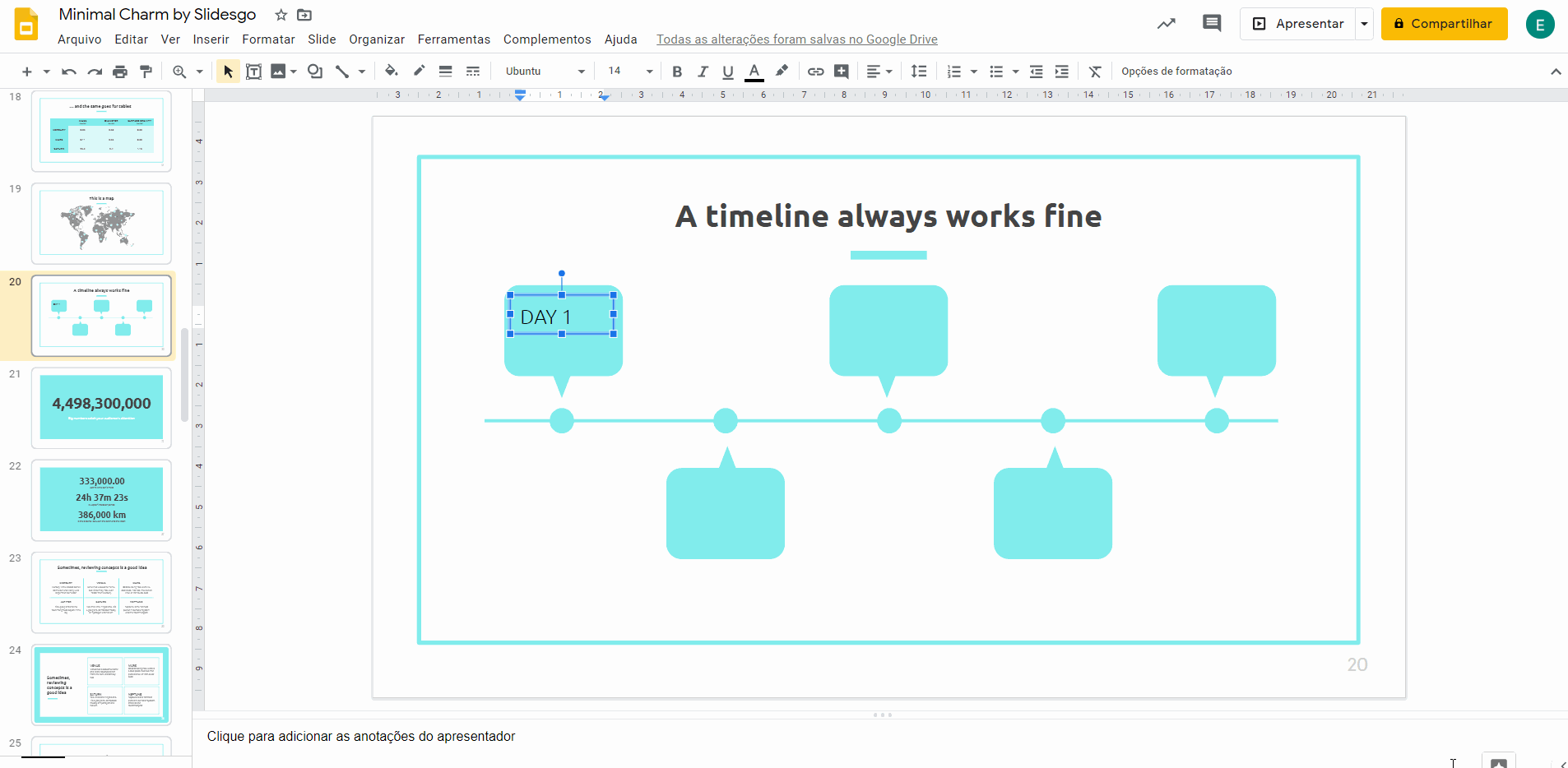Click the insert image icon
The image size is (1568, 768).
pos(278,72)
